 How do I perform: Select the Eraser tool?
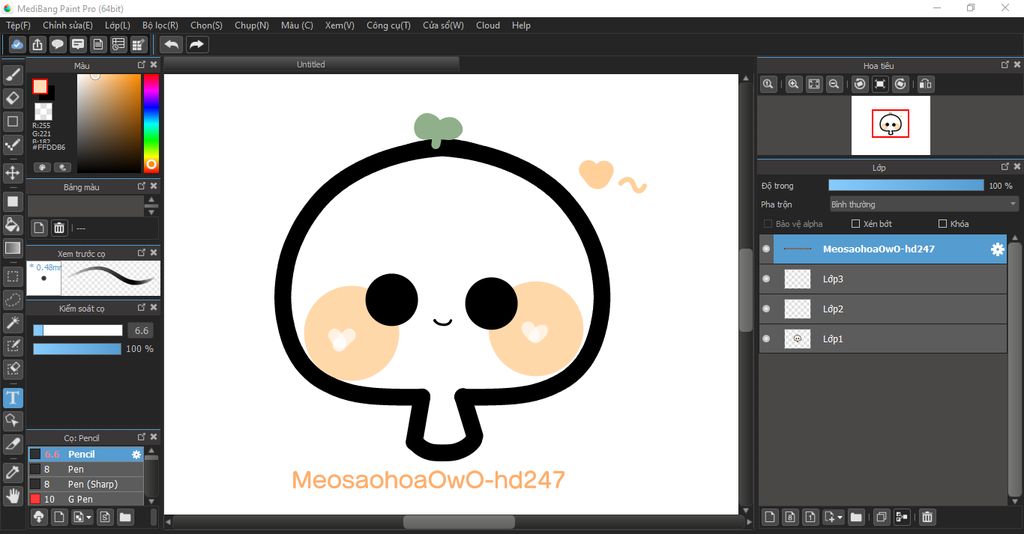click(12, 99)
